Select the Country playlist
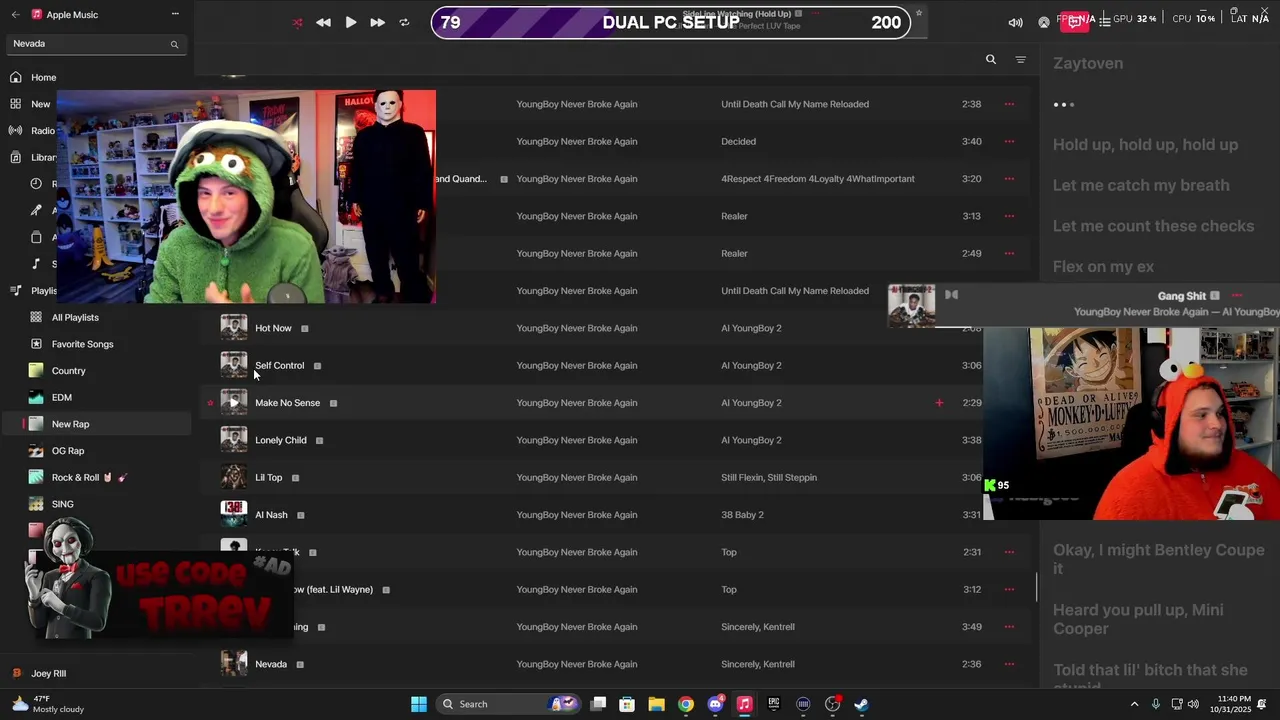1280x720 pixels. pos(68,371)
